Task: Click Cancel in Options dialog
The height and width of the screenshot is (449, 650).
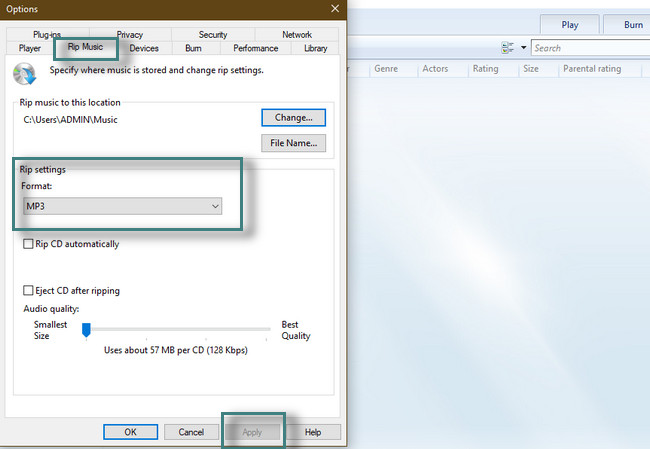Action: (191, 432)
